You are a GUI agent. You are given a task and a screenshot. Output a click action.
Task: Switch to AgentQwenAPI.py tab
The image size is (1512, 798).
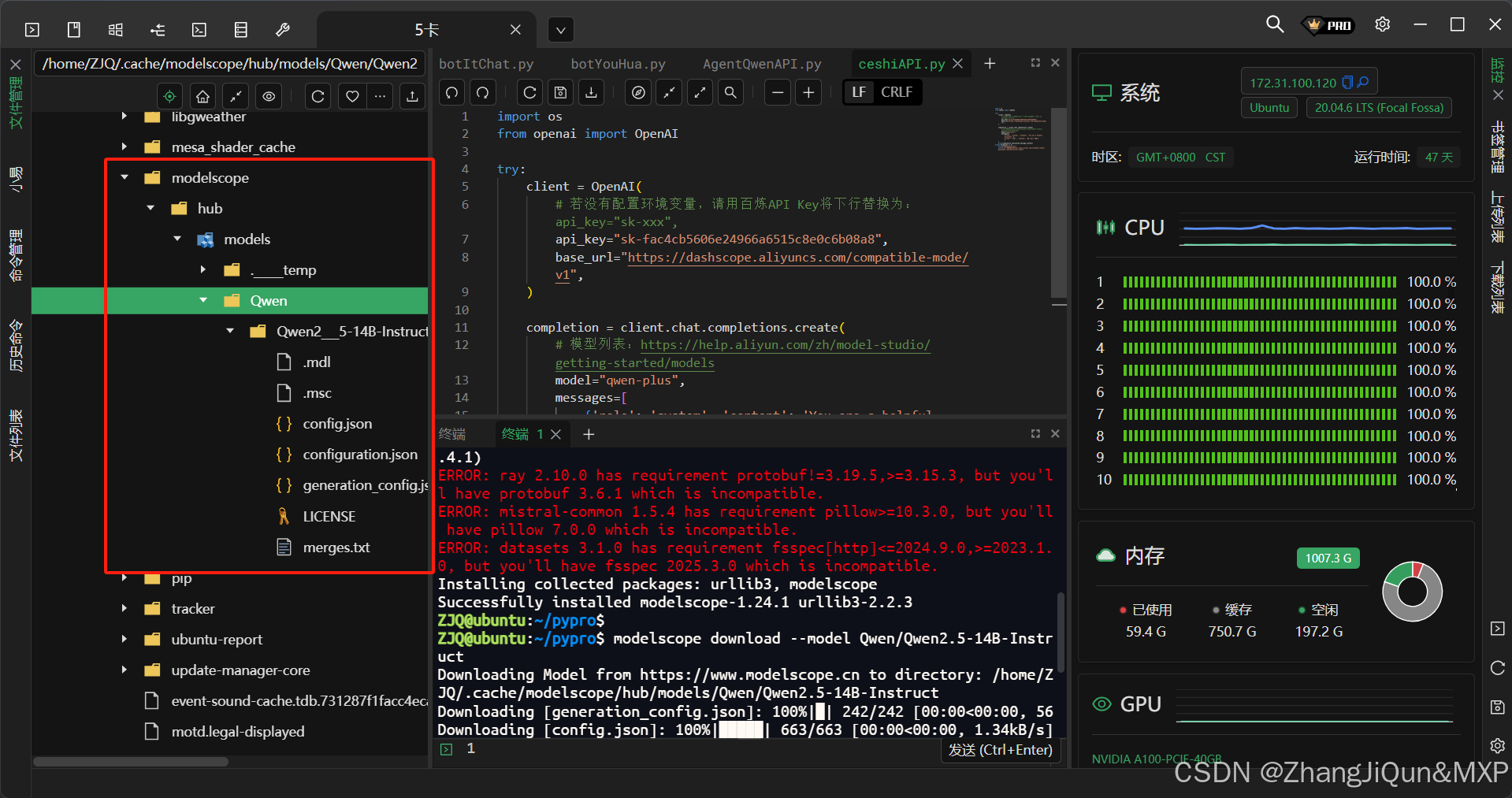point(762,64)
